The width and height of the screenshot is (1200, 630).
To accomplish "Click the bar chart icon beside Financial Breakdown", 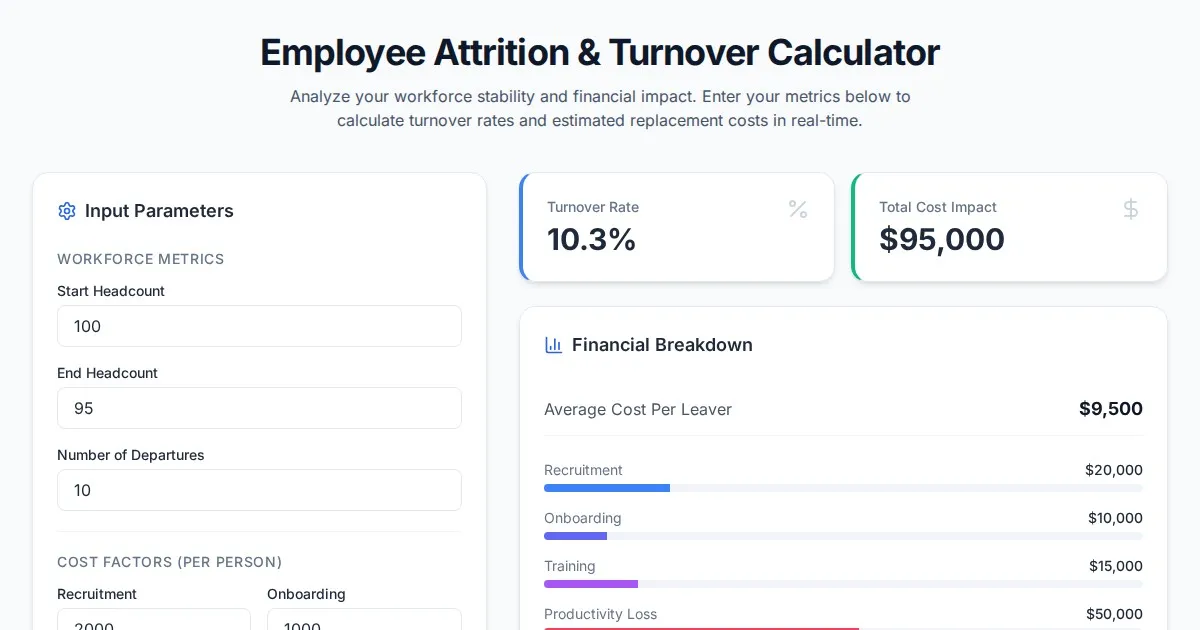I will pos(553,345).
